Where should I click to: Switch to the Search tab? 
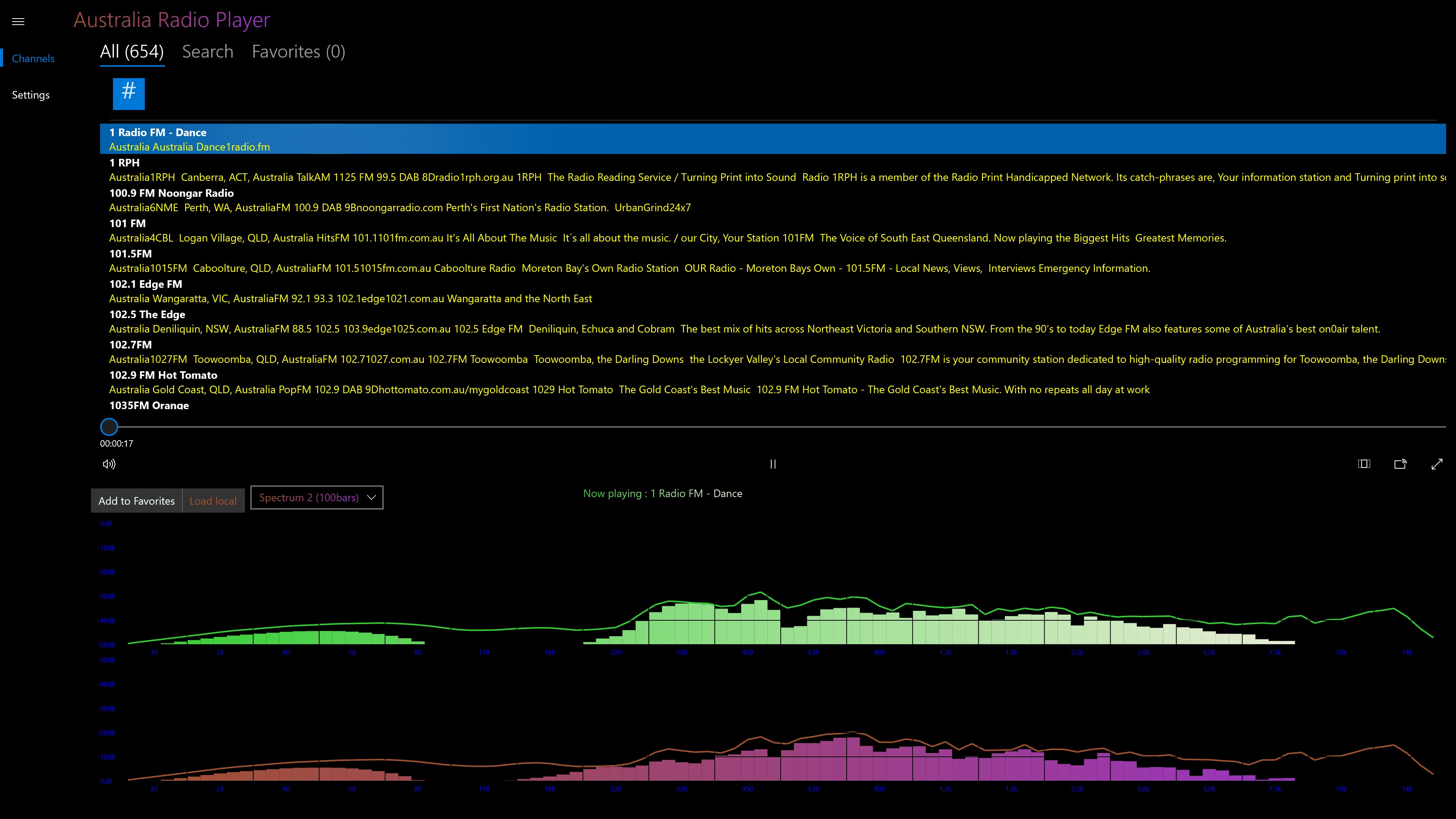(x=207, y=52)
